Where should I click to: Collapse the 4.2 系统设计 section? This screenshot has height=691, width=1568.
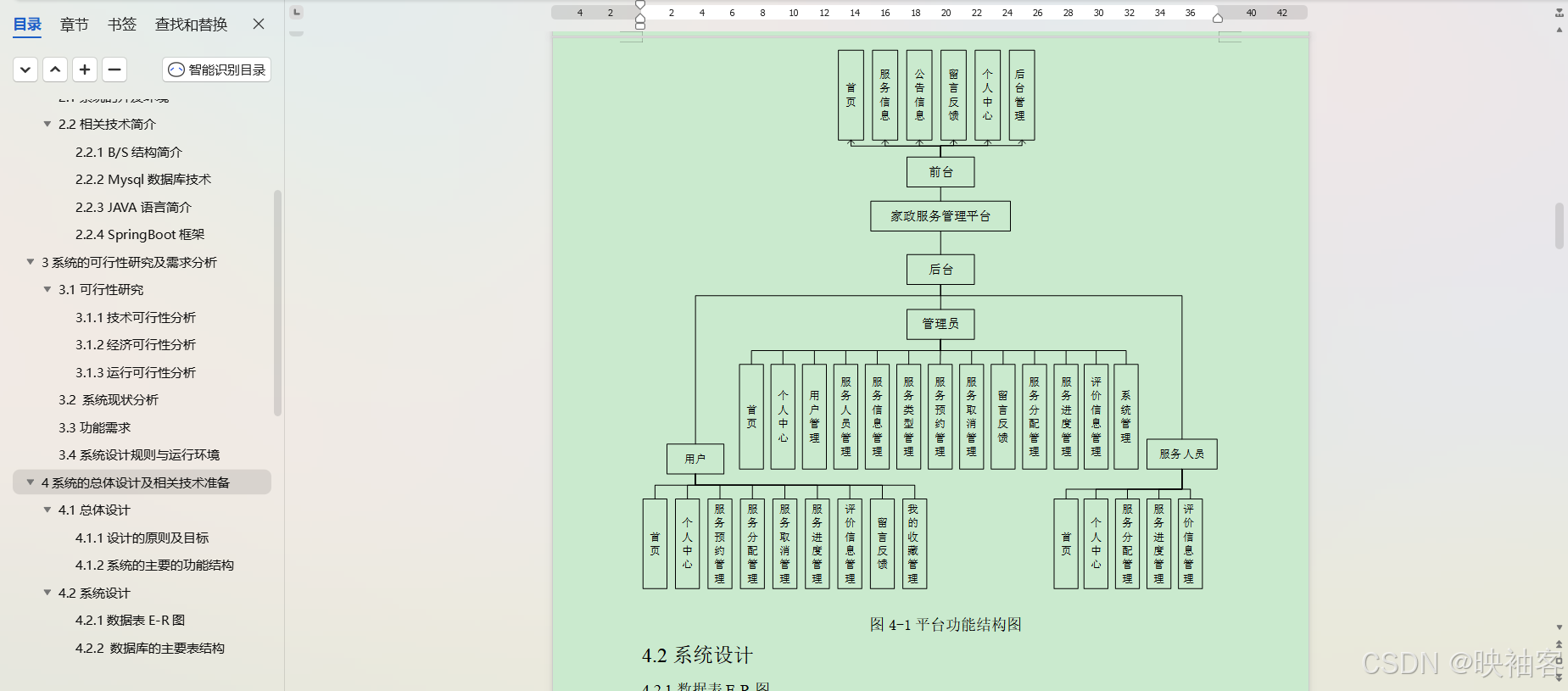coord(47,593)
